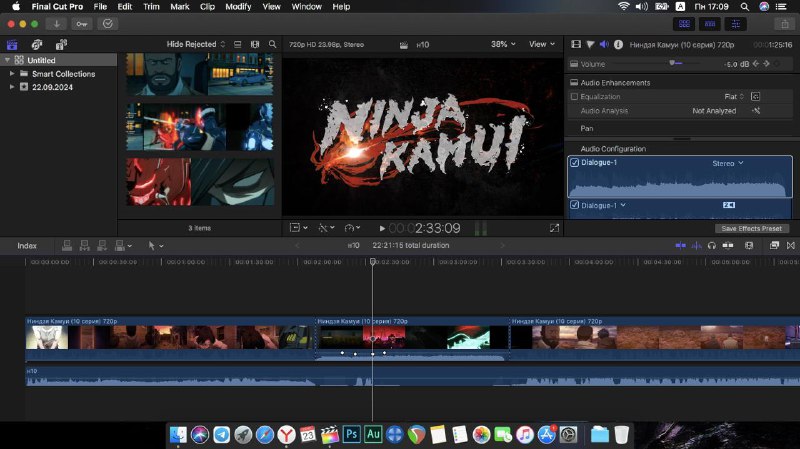The image size is (800, 449).
Task: Uncheck the second Dialogue-1 checkbox
Action: click(574, 205)
